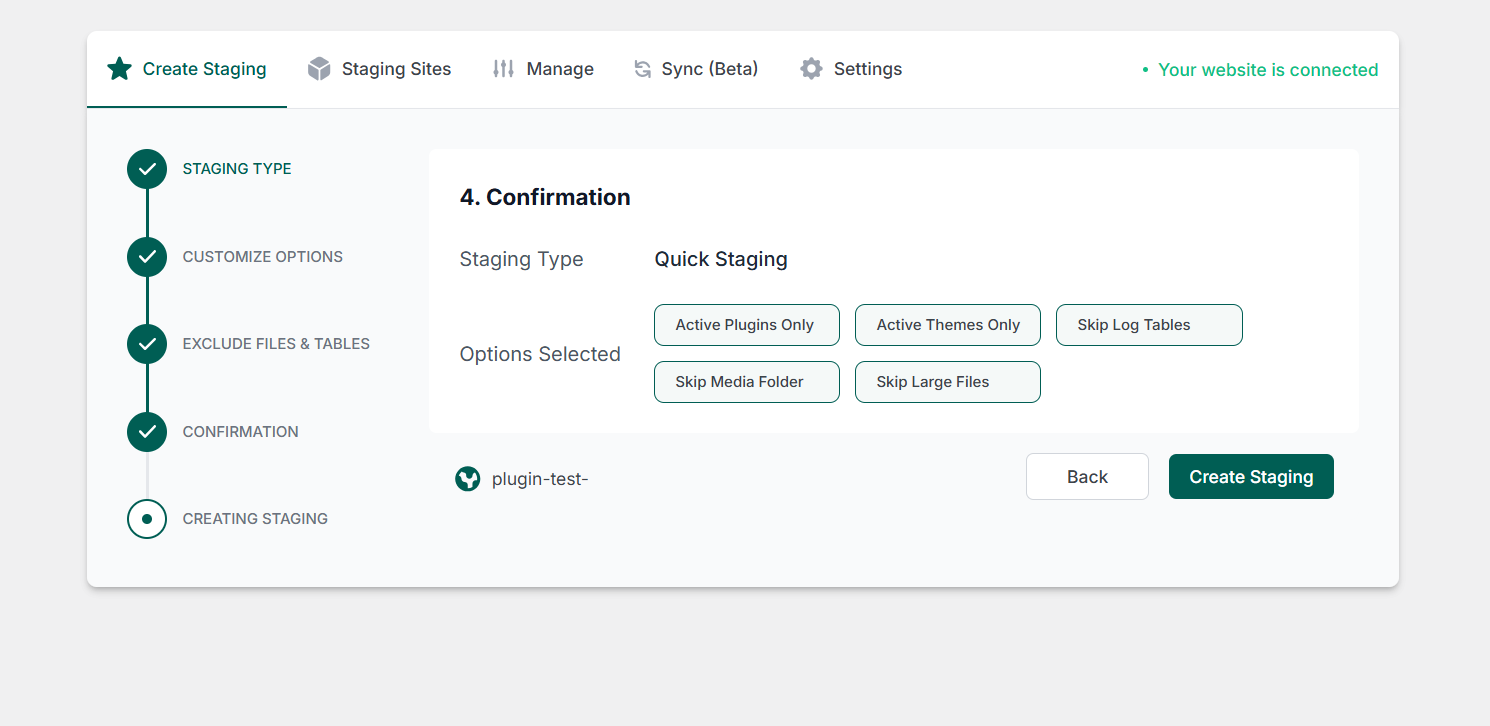Select the CUSTOMIZE OPTIONS step label
The width and height of the screenshot is (1490, 726).
[x=263, y=257]
